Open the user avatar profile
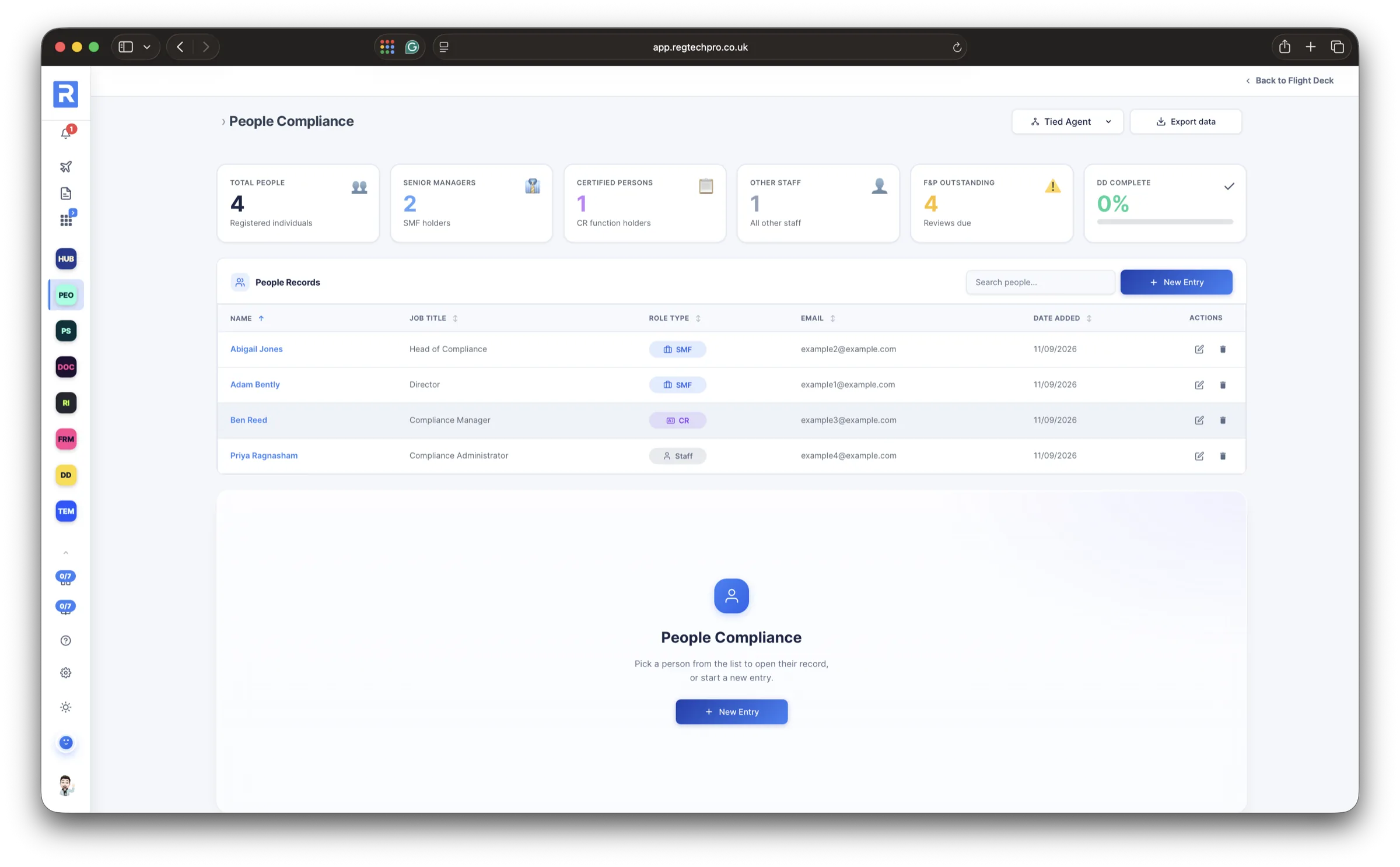 pyautogui.click(x=66, y=785)
